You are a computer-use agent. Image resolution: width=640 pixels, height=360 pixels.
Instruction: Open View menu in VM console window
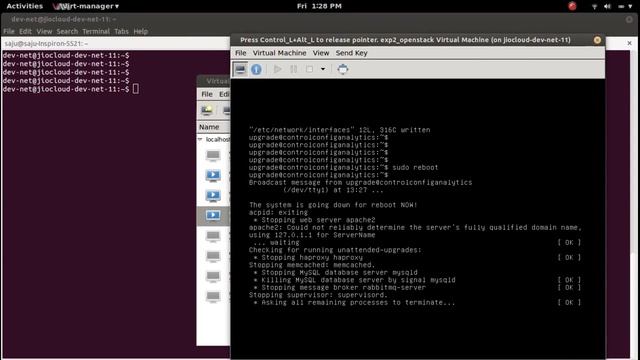click(x=321, y=53)
